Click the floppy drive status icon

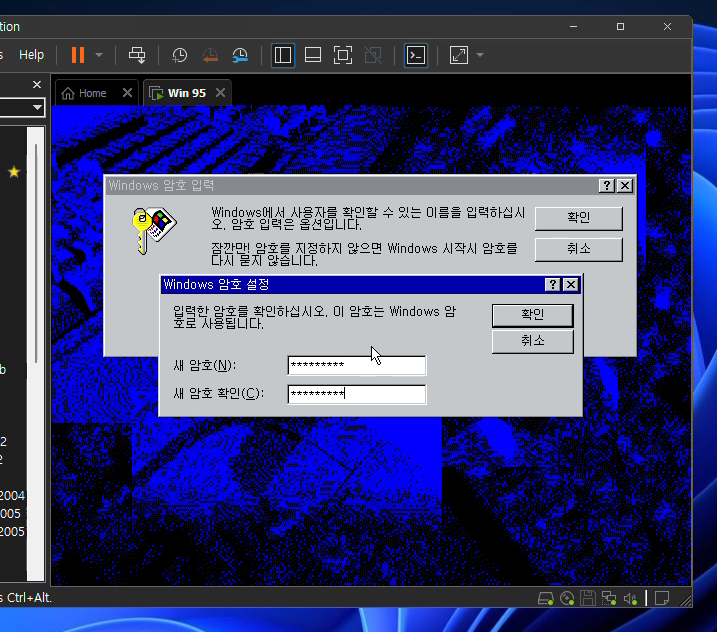click(588, 598)
